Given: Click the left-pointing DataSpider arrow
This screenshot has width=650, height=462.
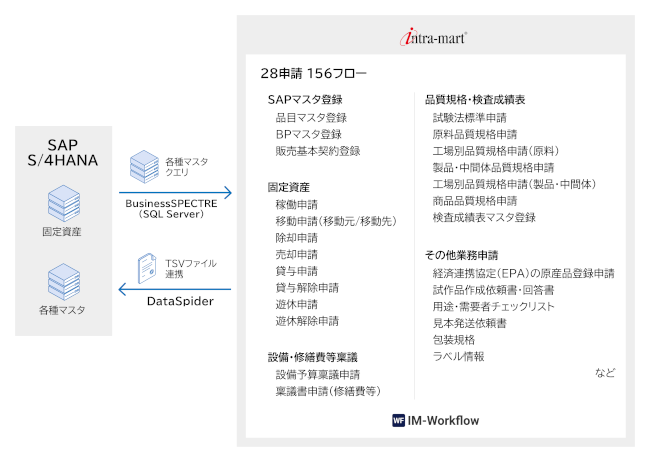Looking at the screenshot, I should click(175, 290).
